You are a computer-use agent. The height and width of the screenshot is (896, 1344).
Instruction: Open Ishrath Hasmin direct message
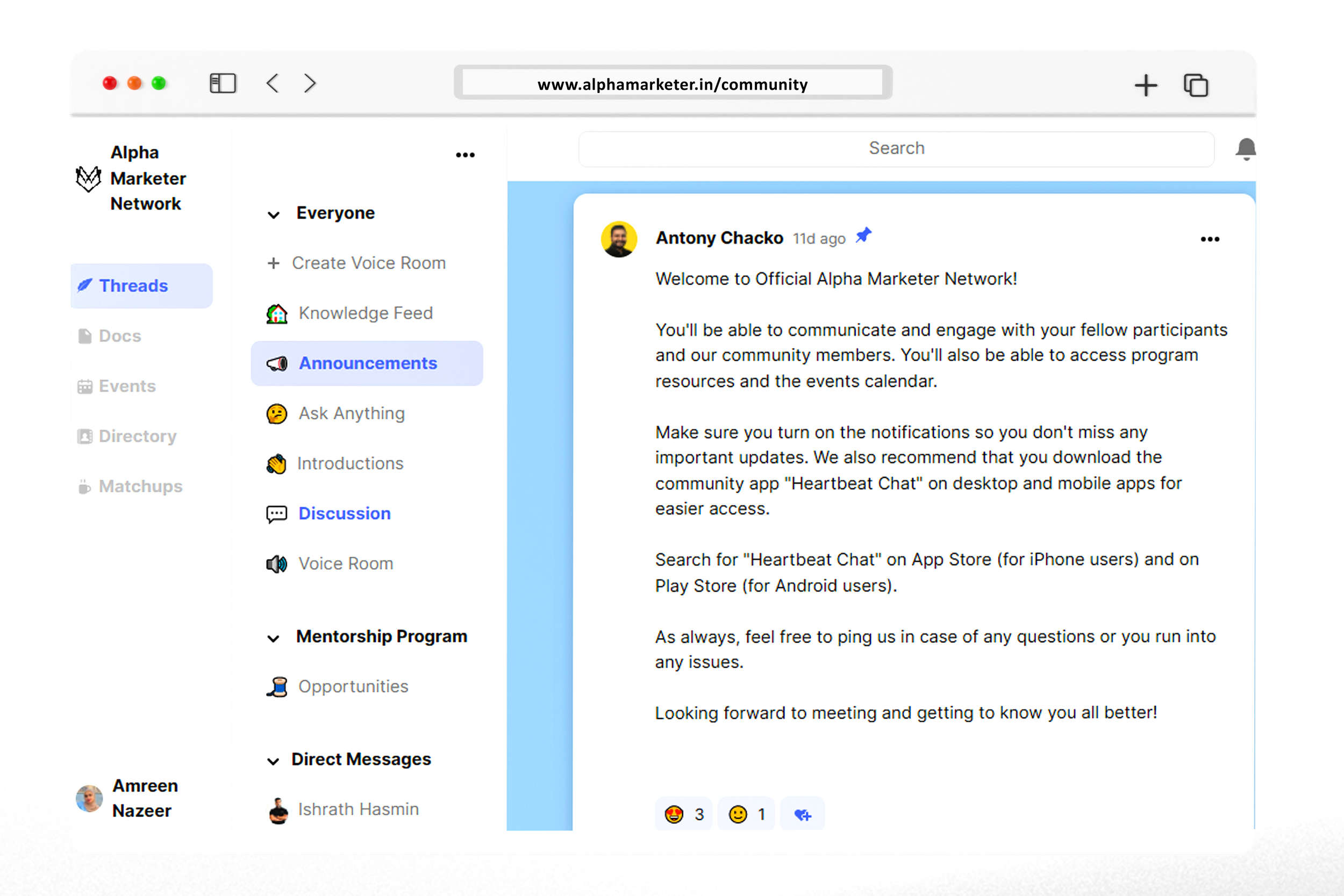358,809
